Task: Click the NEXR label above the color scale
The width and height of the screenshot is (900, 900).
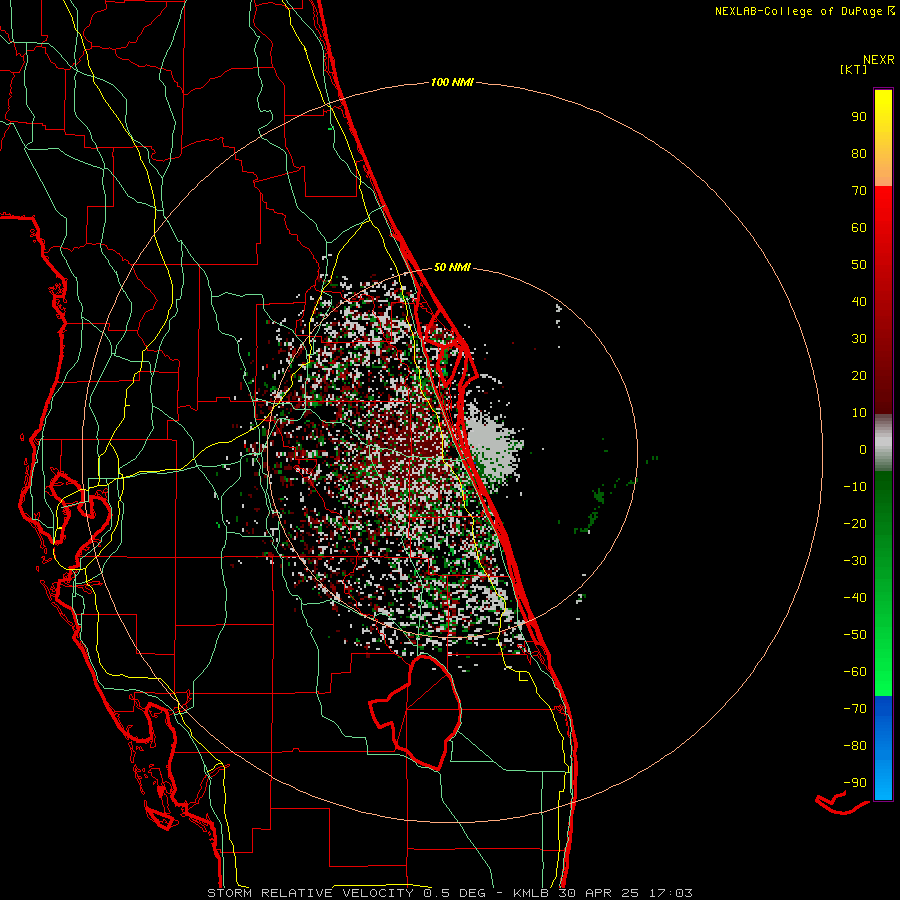Action: tap(878, 60)
